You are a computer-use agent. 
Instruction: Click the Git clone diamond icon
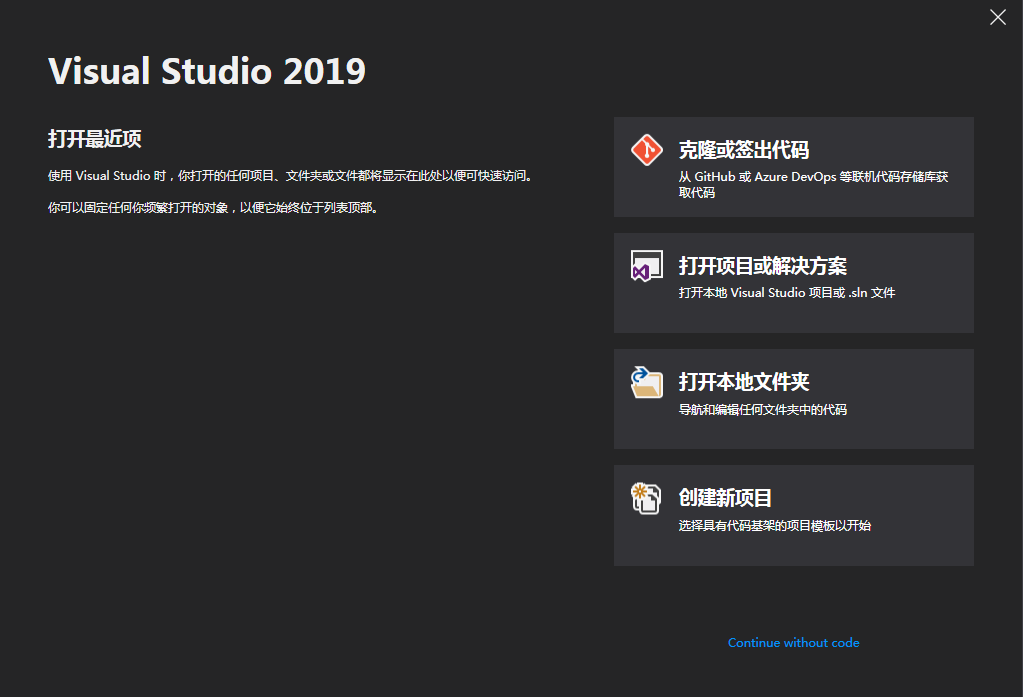[647, 150]
